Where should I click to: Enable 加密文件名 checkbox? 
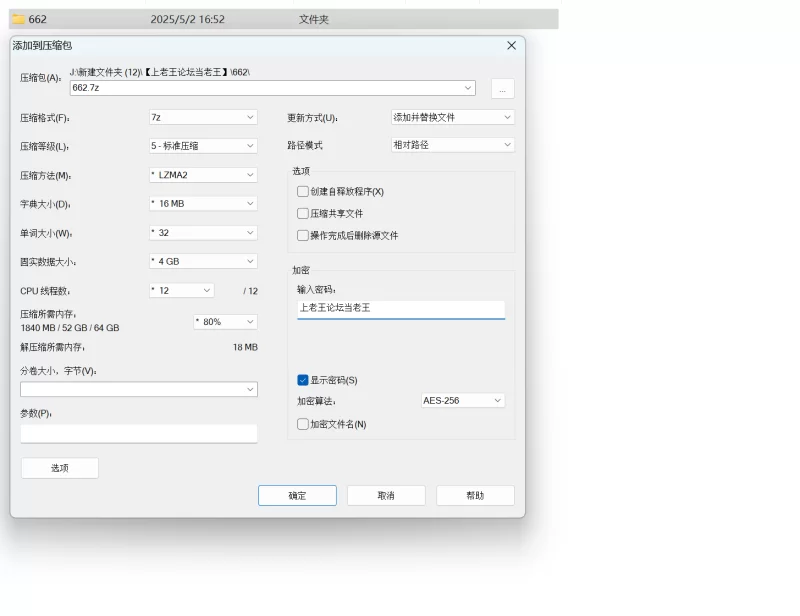coord(303,424)
